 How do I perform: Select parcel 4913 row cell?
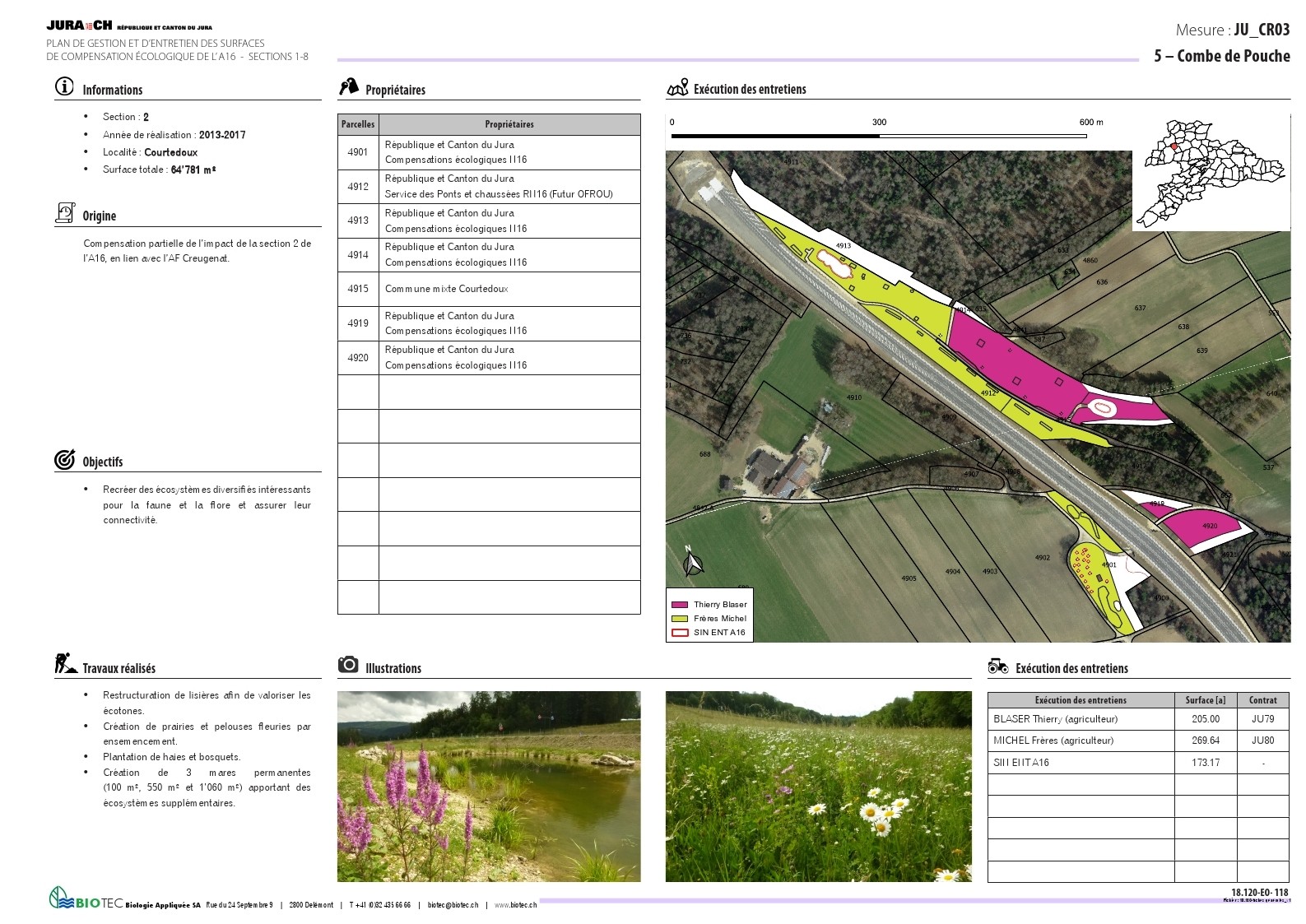(x=358, y=221)
